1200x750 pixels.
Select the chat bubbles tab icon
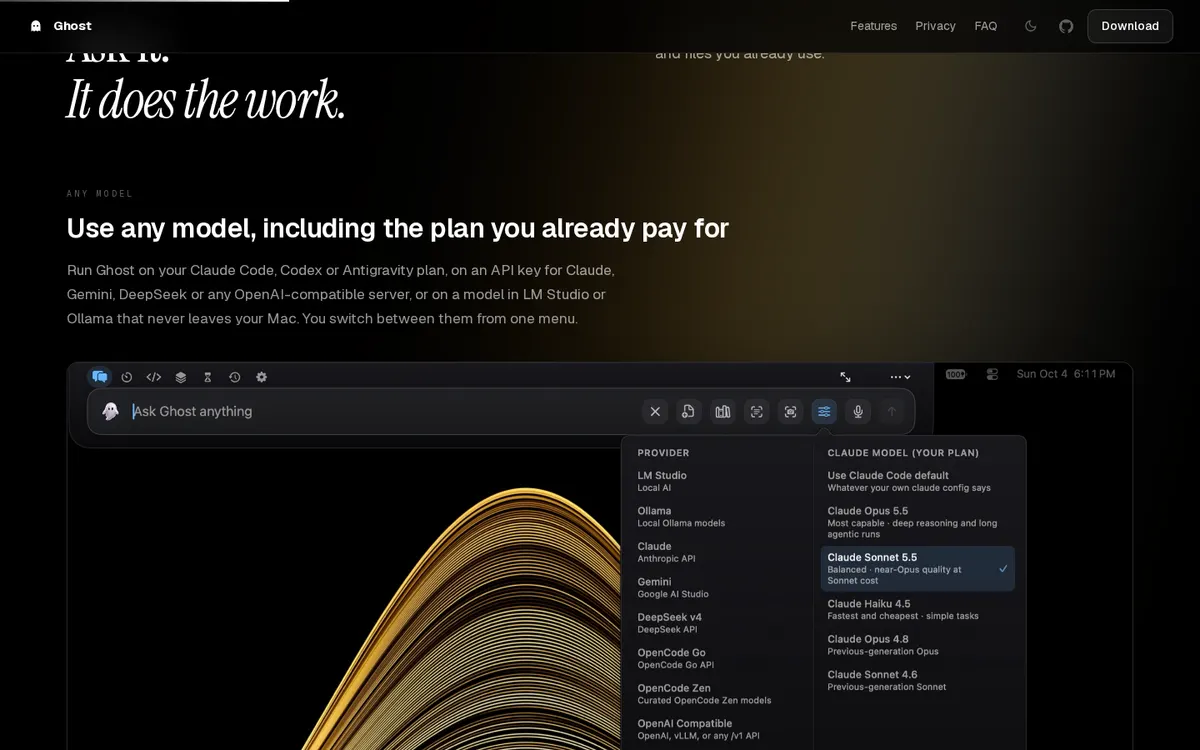click(x=99, y=377)
